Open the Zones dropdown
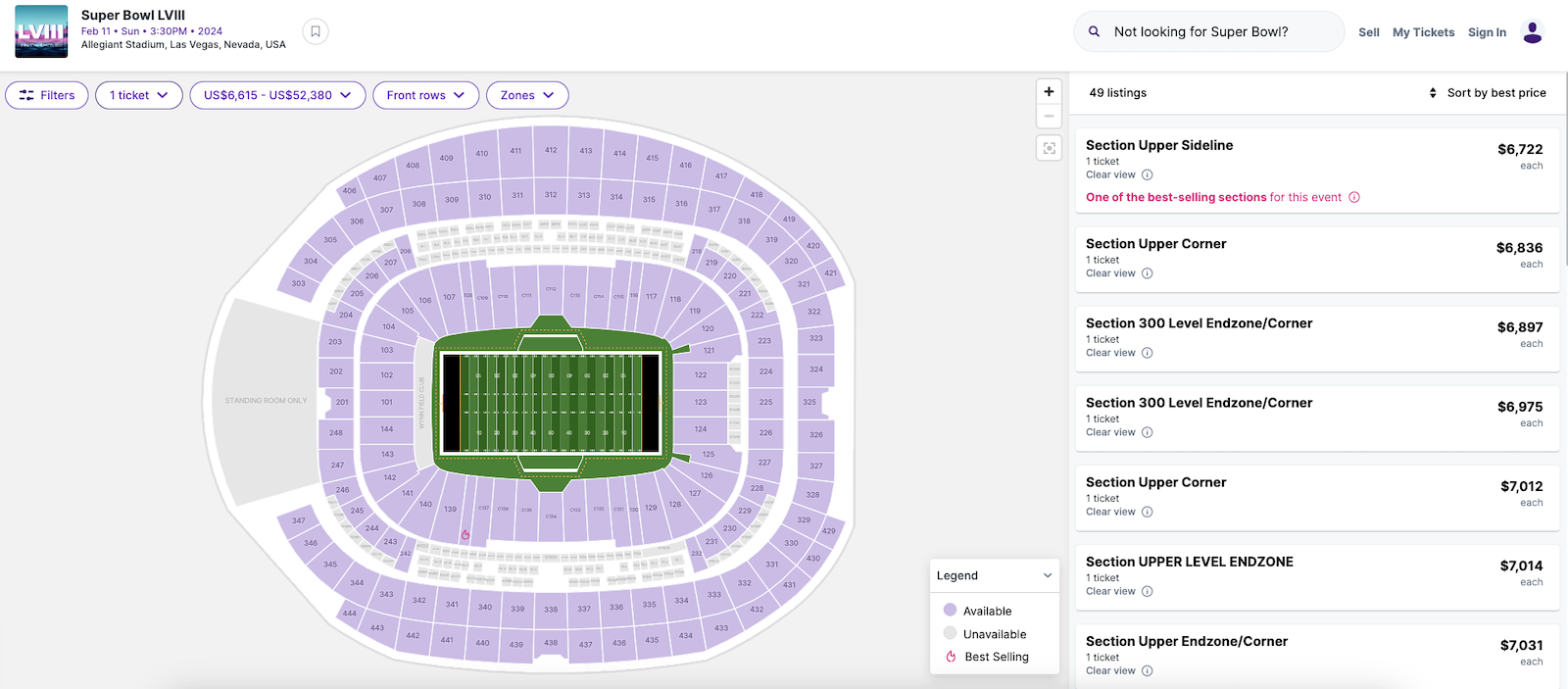This screenshot has height=689, width=1568. (x=526, y=95)
